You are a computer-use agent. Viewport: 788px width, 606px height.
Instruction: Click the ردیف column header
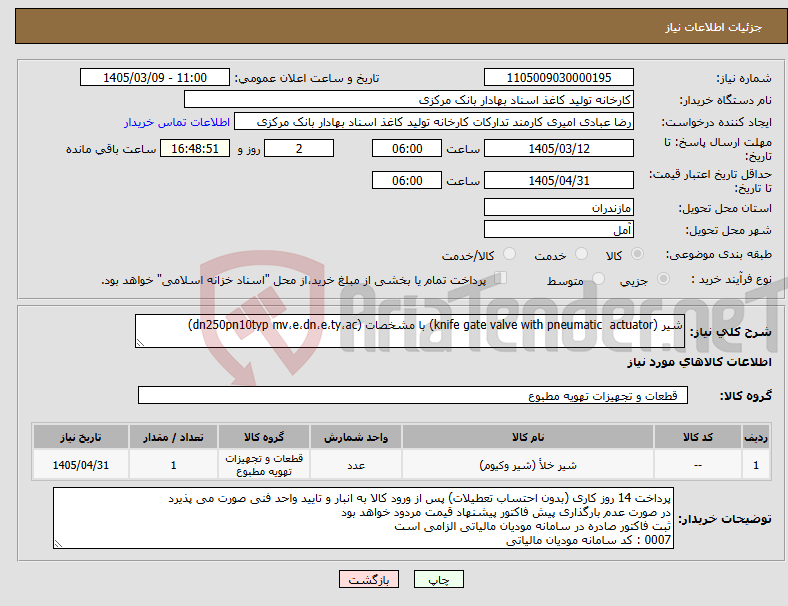(756, 437)
